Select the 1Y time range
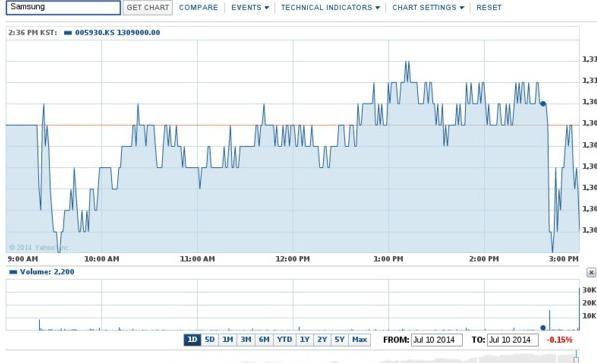 pos(305,339)
